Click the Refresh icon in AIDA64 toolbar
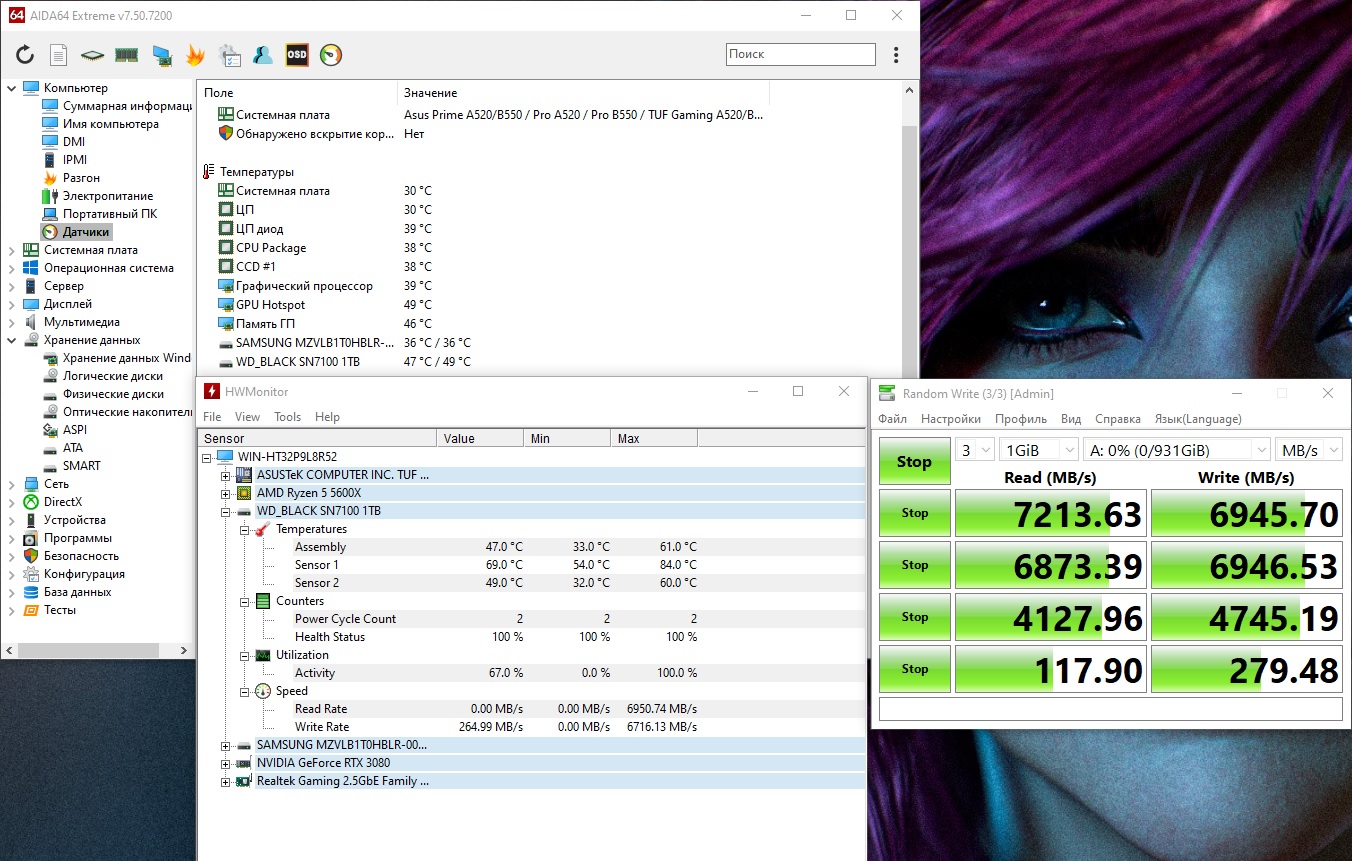Viewport: 1352px width, 861px height. pos(25,55)
